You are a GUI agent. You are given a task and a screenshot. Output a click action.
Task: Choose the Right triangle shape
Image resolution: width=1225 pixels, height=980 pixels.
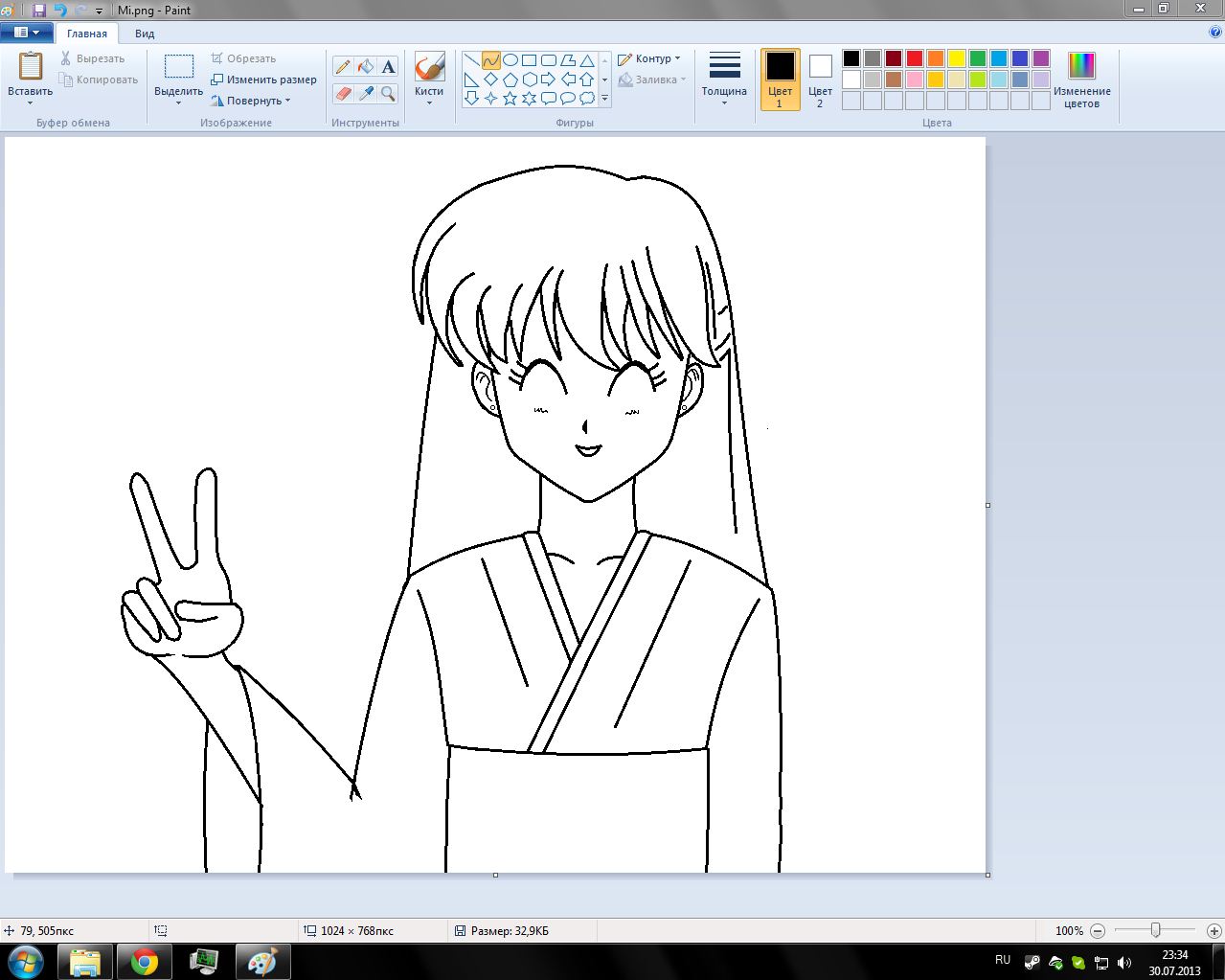pyautogui.click(x=471, y=80)
